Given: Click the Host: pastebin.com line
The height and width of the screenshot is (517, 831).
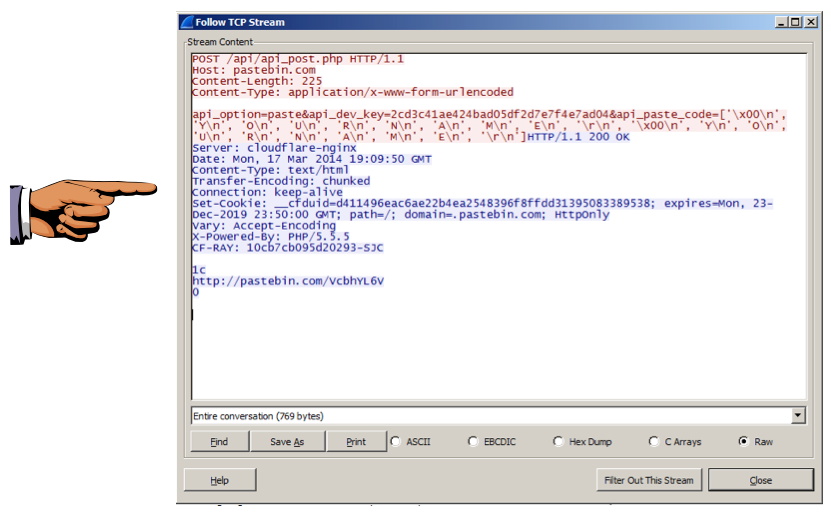Looking at the screenshot, I should (254, 70).
